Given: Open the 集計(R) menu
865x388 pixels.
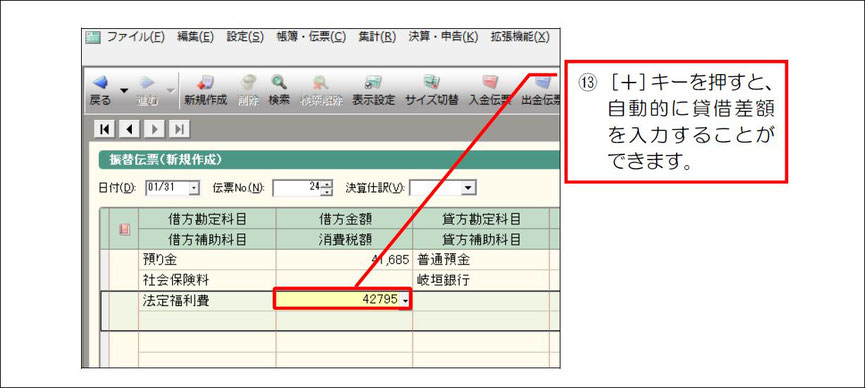Looking at the screenshot, I should pos(377,37).
